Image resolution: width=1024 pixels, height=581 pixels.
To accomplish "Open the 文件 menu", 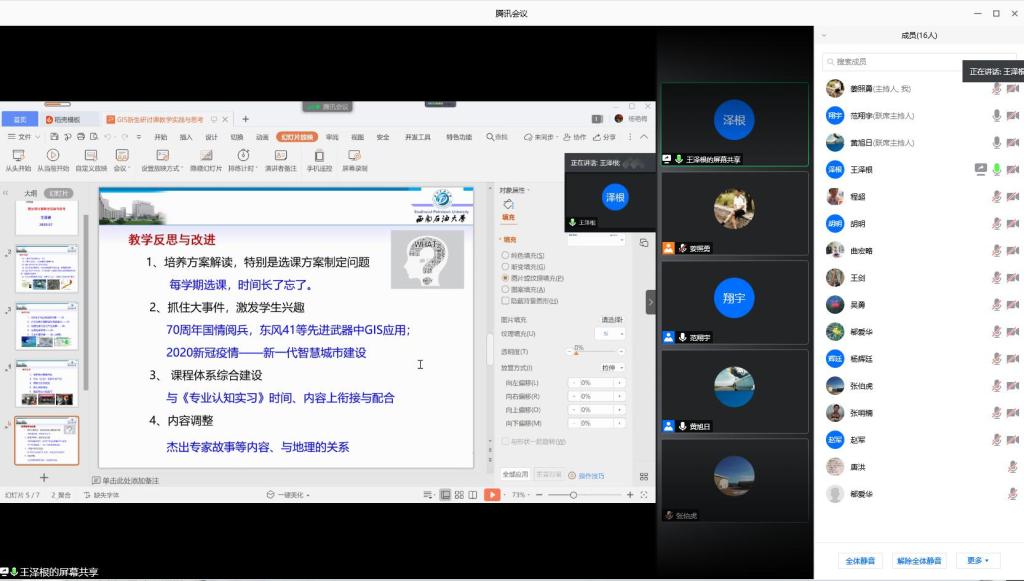I will pyautogui.click(x=22, y=135).
